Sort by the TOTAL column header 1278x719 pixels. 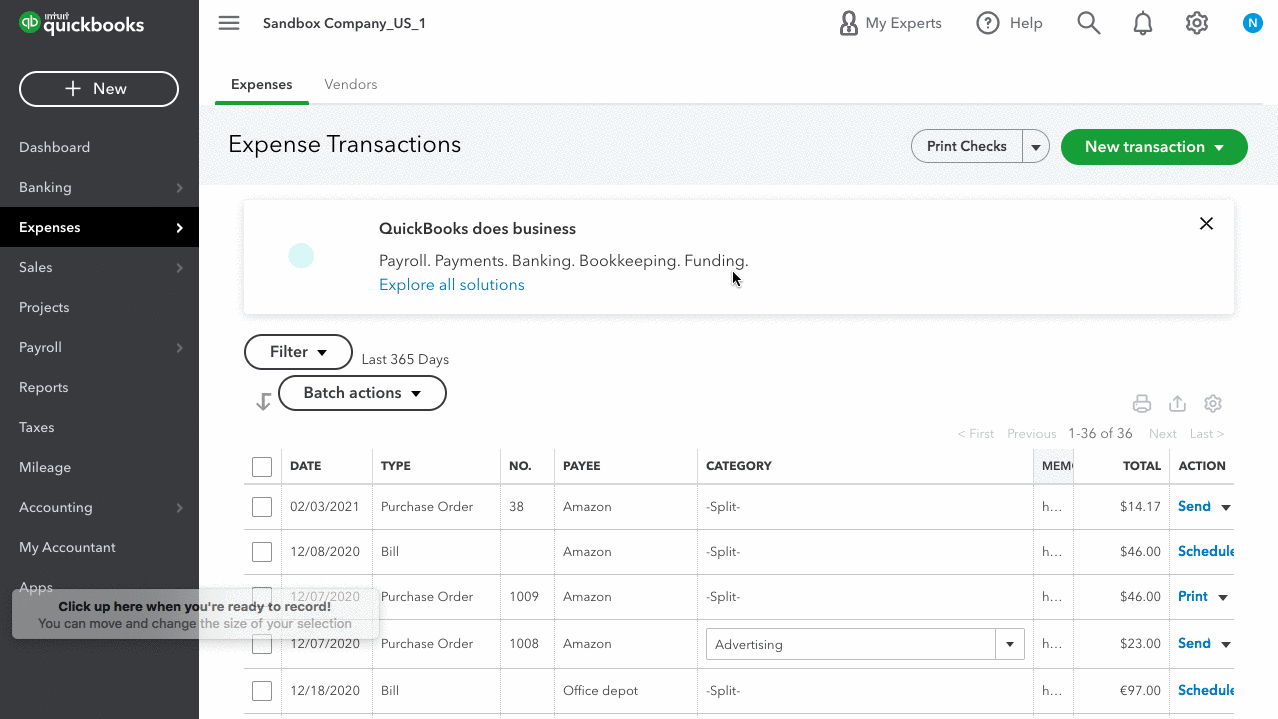tap(1142, 466)
